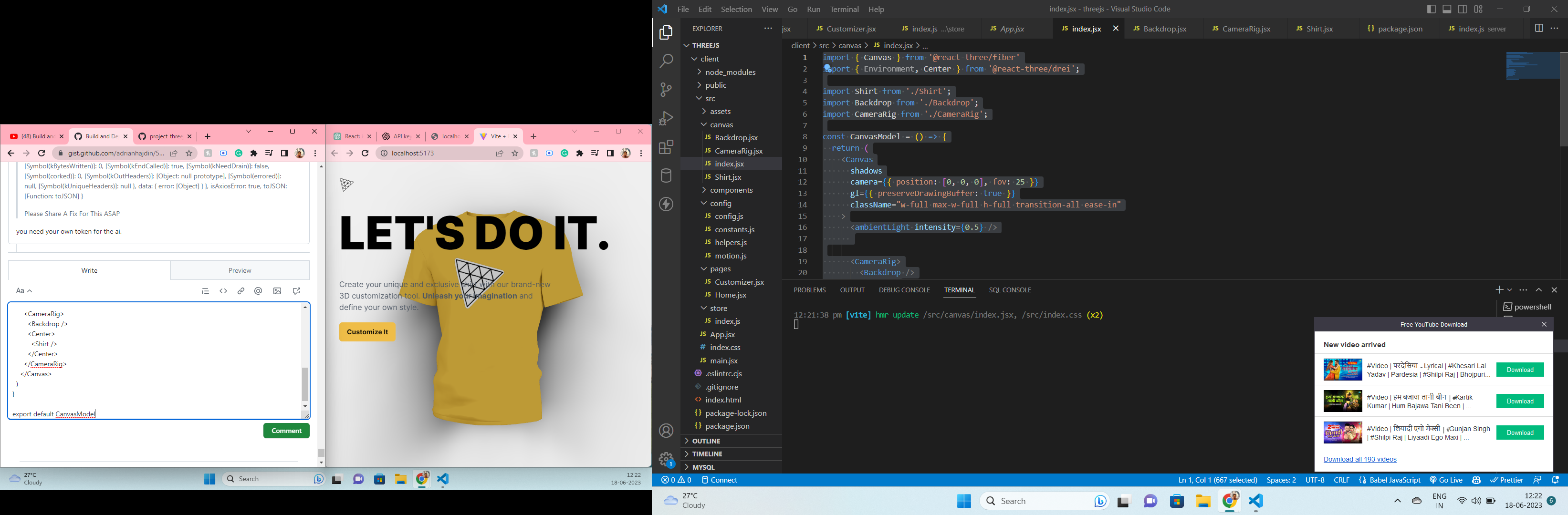Screen dimensions: 1568x515
Task: Insert a code block in the comment toolbar
Action: (x=223, y=291)
